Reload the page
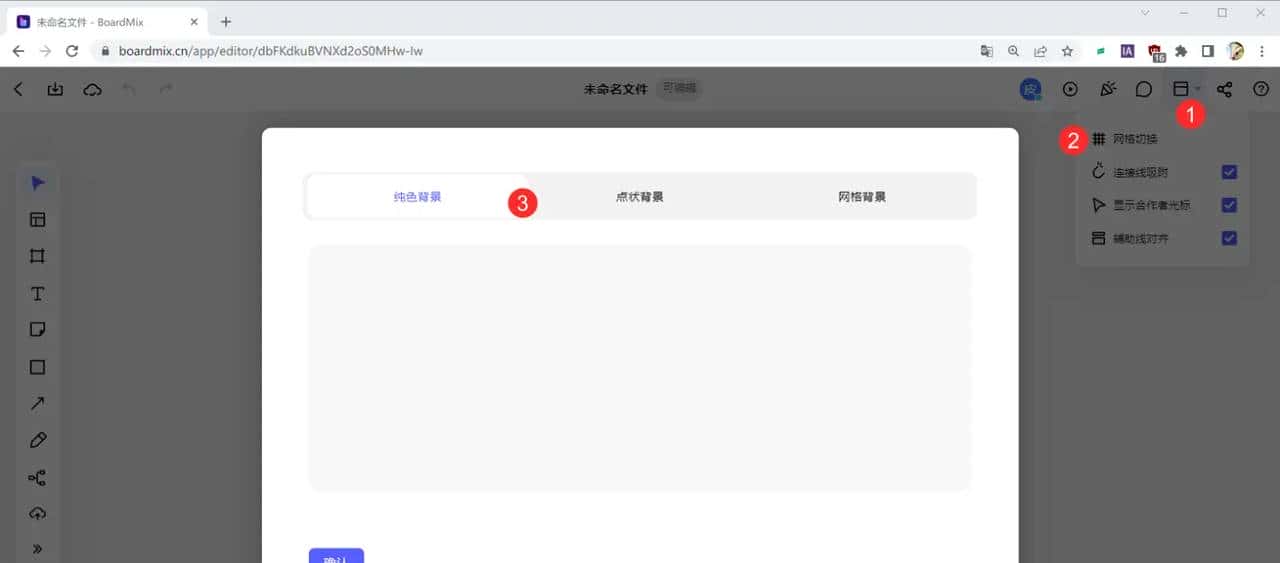 coord(72,50)
